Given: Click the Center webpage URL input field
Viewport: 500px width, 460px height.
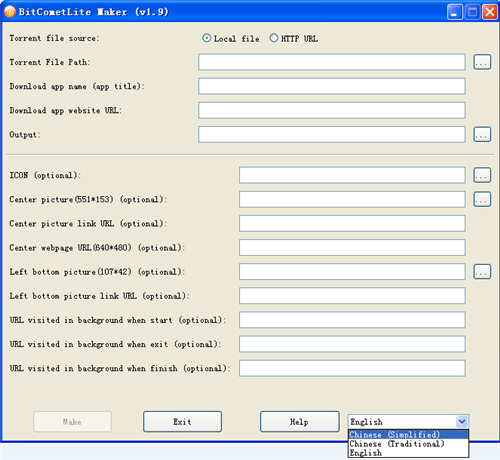Looking at the screenshot, I should point(352,247).
